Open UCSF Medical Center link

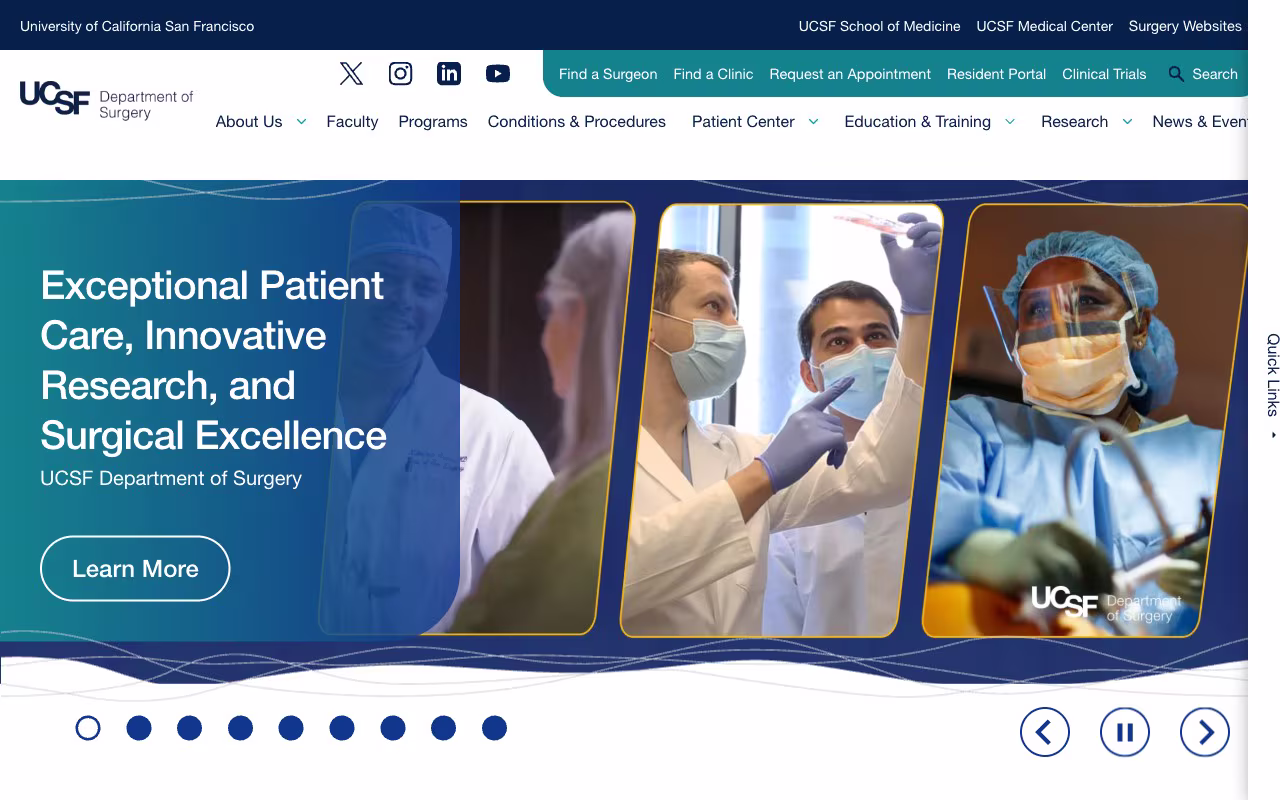click(x=1044, y=26)
